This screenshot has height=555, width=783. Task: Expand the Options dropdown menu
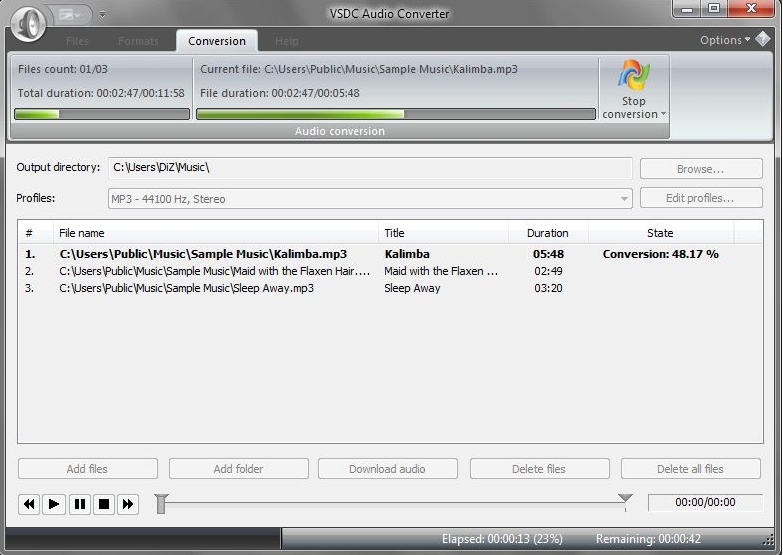pyautogui.click(x=725, y=40)
